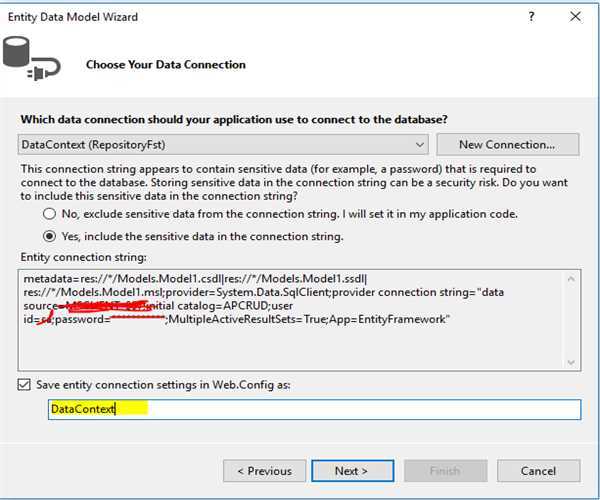
Task: Open the New Connection dialog
Action: (x=507, y=144)
